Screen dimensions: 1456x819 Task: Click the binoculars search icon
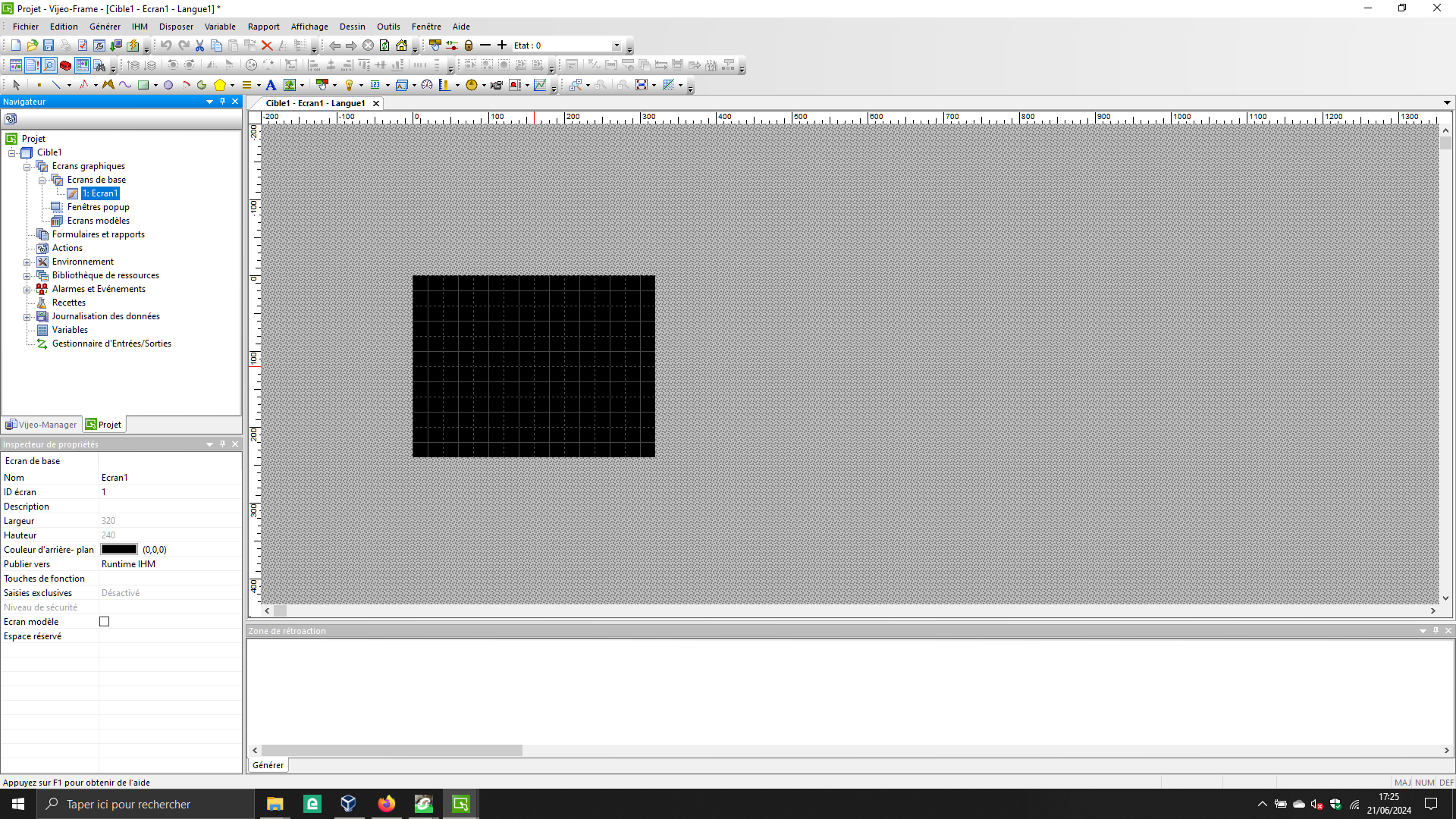point(99,65)
